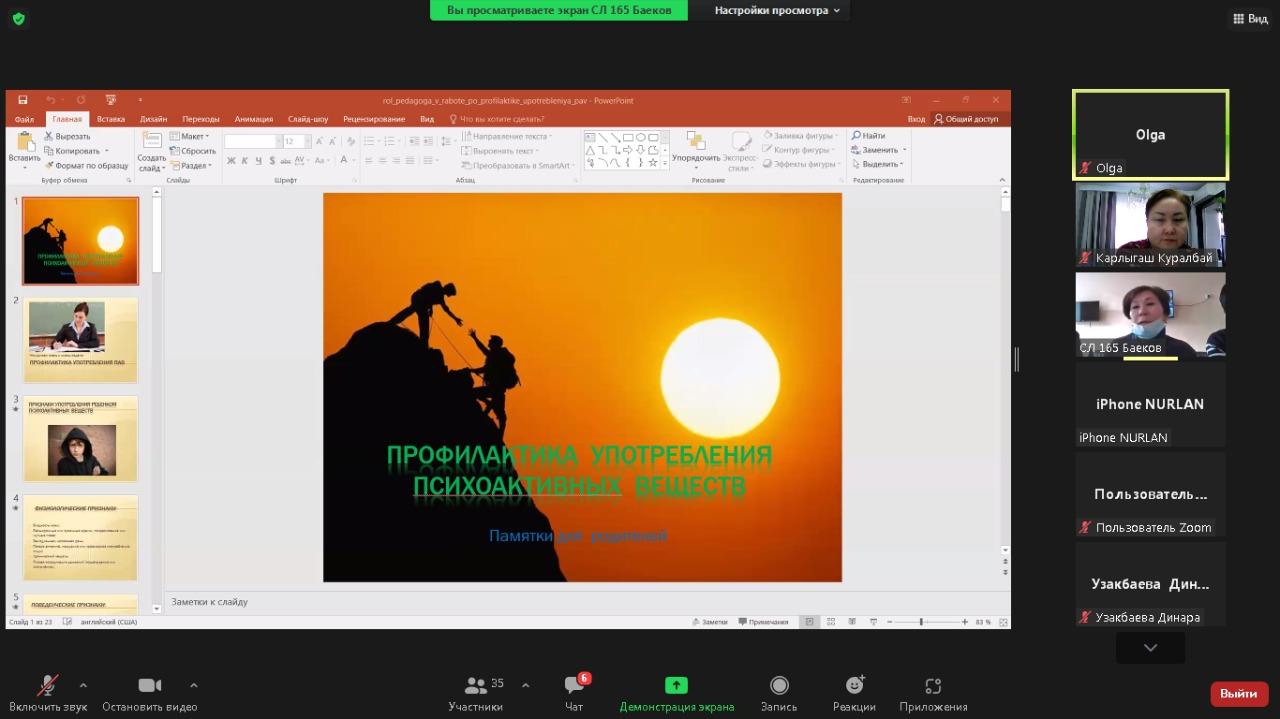Toggle camera with Остановить видео
Viewport: 1280px width, 719px height.
[x=150, y=686]
